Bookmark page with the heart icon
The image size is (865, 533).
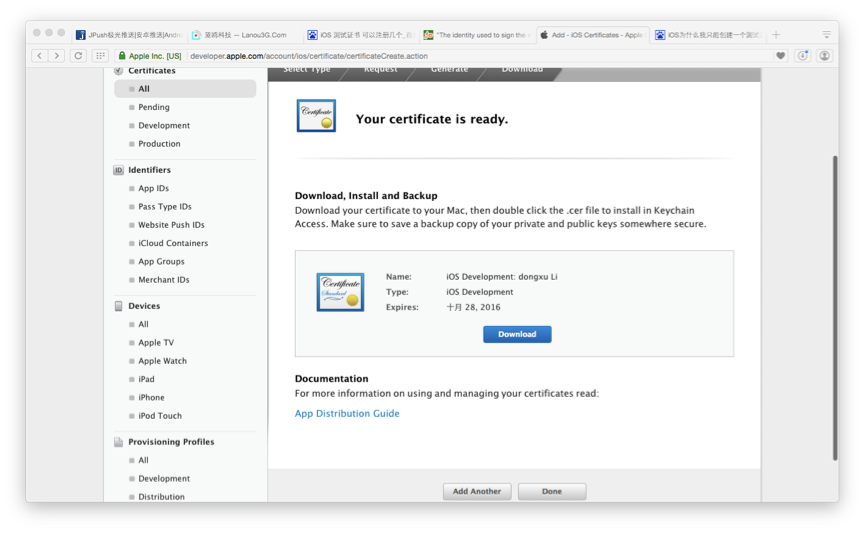tap(780, 56)
